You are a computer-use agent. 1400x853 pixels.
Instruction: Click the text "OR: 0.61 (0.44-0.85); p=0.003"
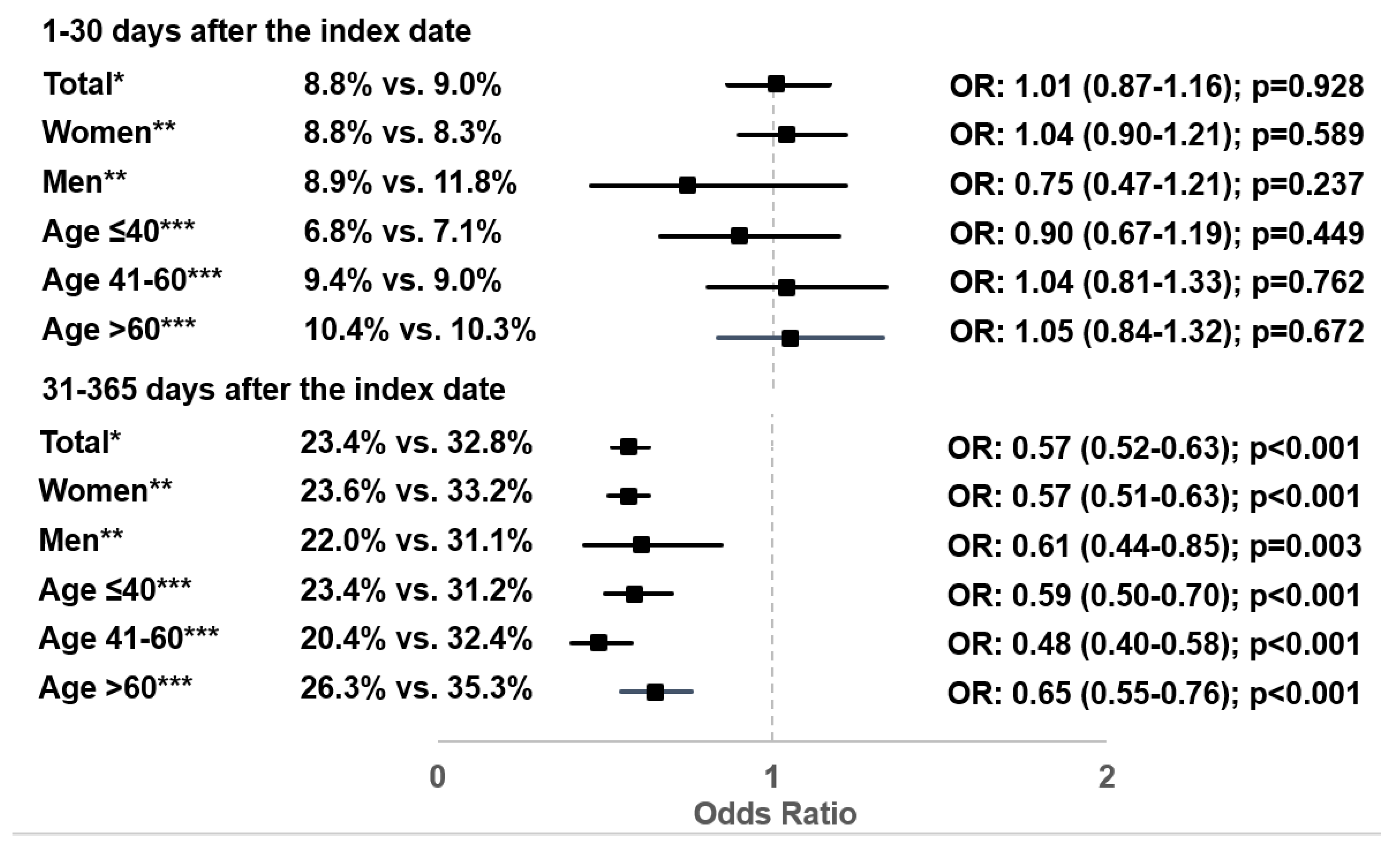coord(1154,545)
